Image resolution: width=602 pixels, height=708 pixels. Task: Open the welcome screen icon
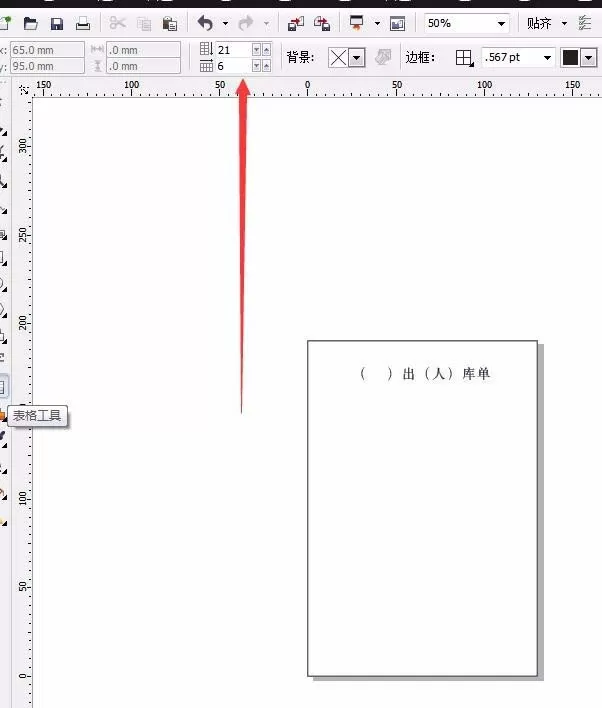pos(397,23)
